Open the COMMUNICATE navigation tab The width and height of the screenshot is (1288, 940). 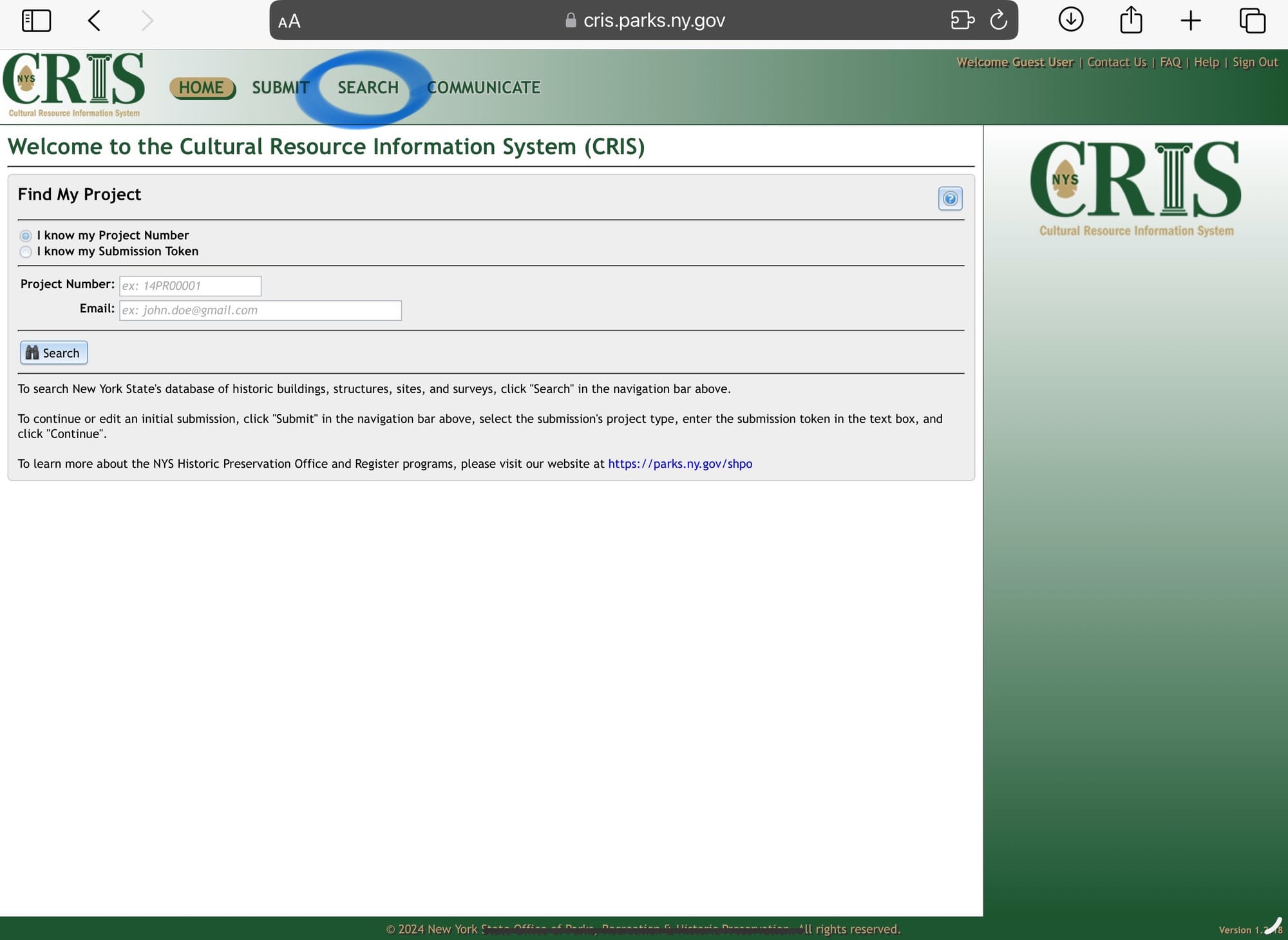click(483, 88)
